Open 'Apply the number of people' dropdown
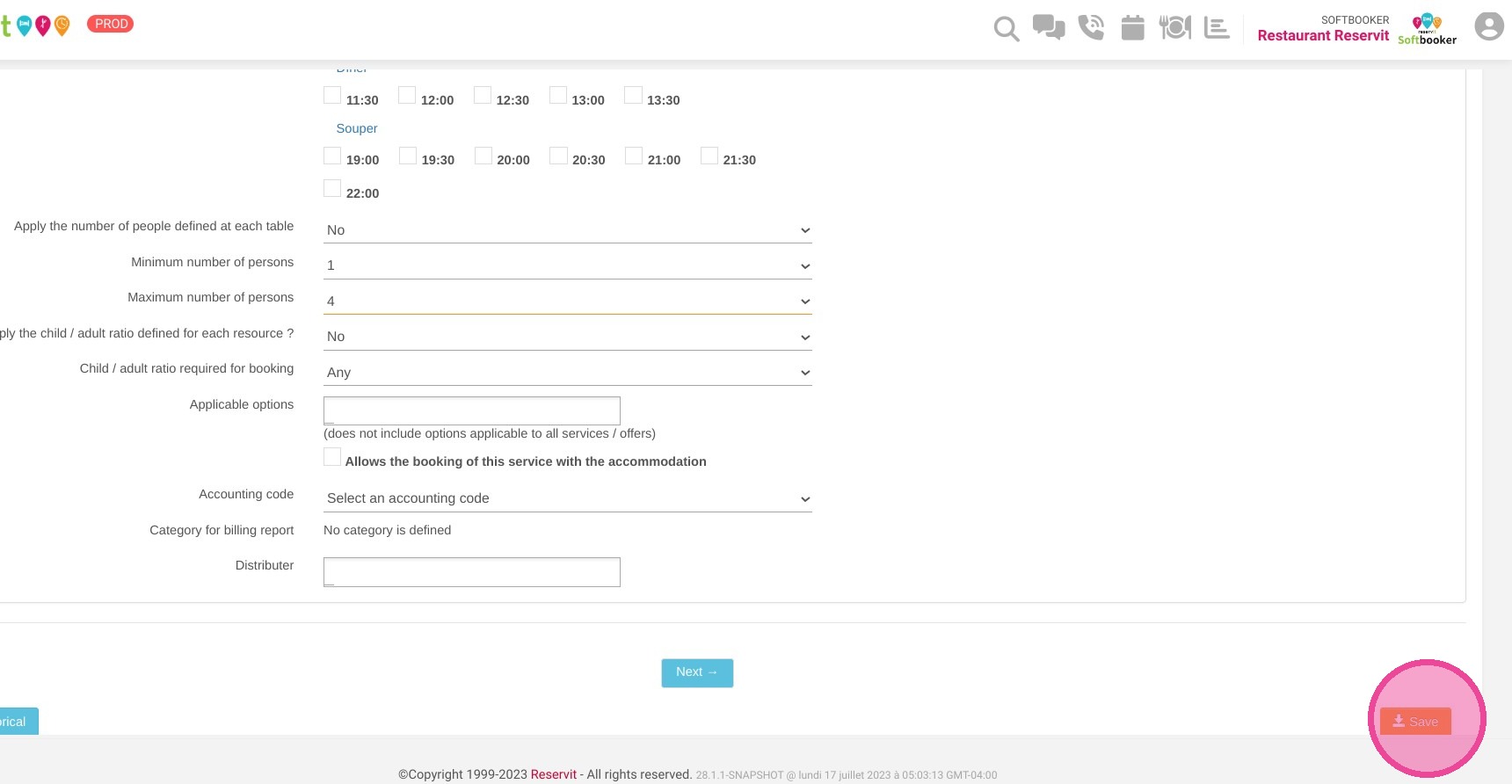1512x784 pixels. tap(567, 230)
